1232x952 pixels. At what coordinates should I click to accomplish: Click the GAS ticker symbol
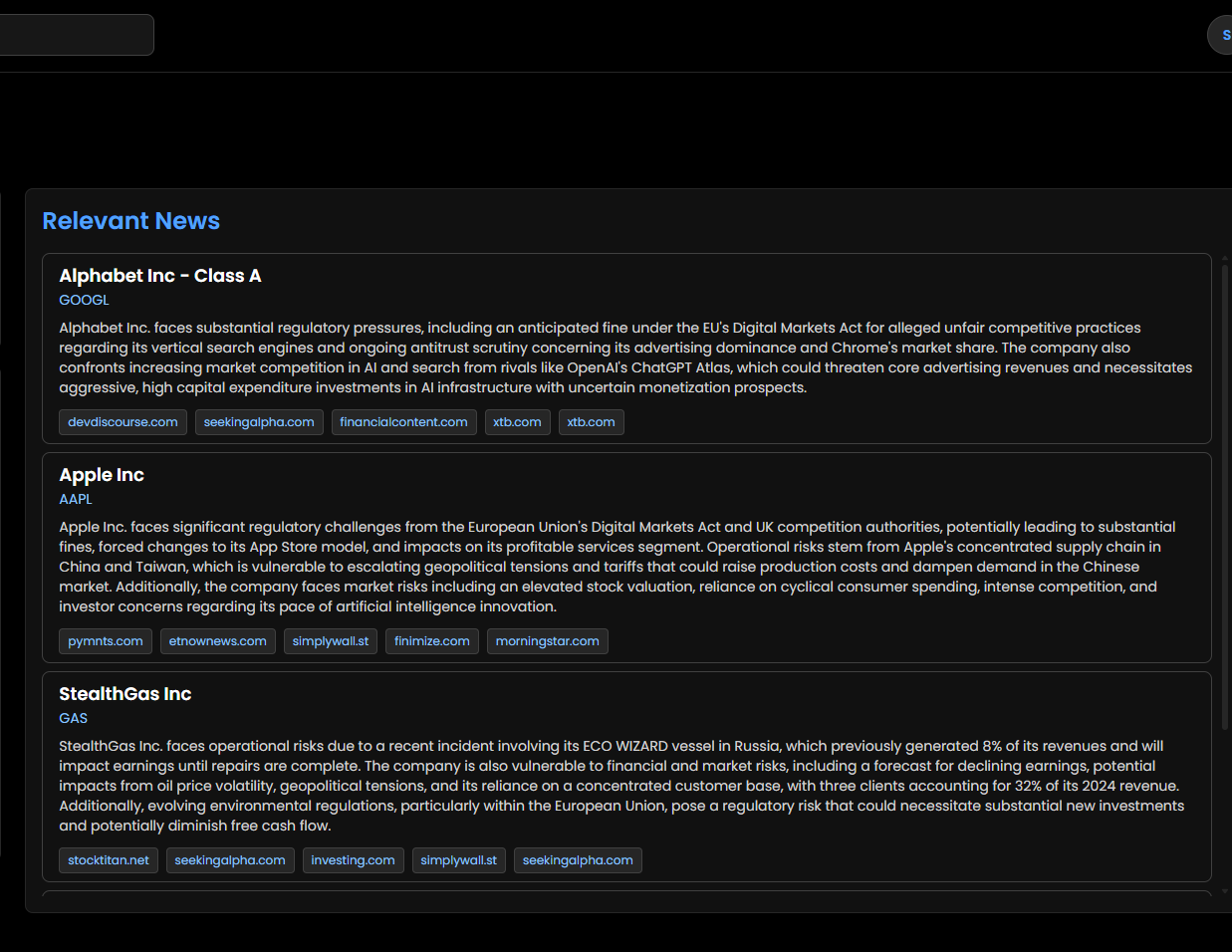click(x=74, y=718)
